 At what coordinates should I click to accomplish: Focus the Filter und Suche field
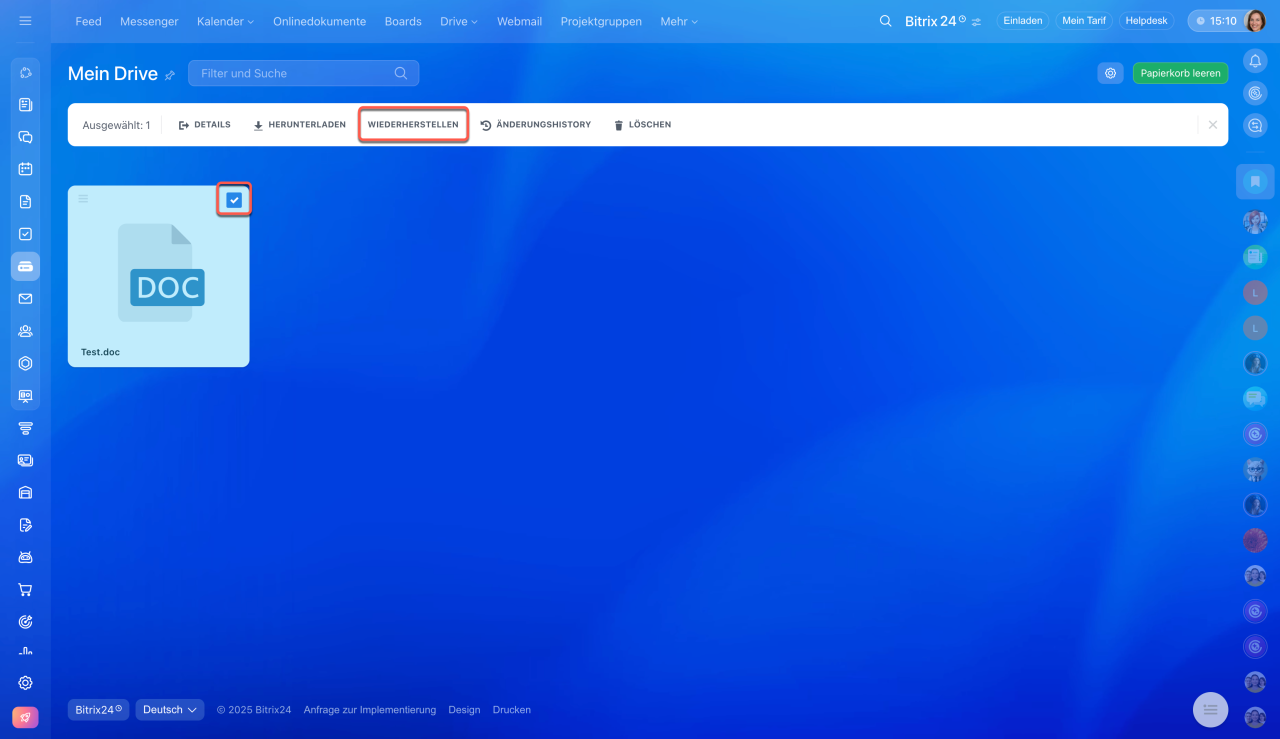click(x=303, y=73)
